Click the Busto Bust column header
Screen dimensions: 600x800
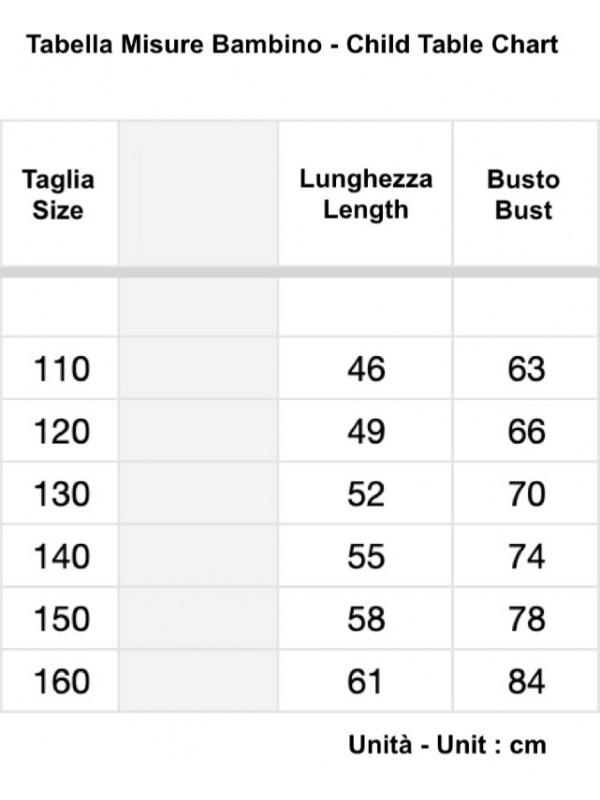523,195
